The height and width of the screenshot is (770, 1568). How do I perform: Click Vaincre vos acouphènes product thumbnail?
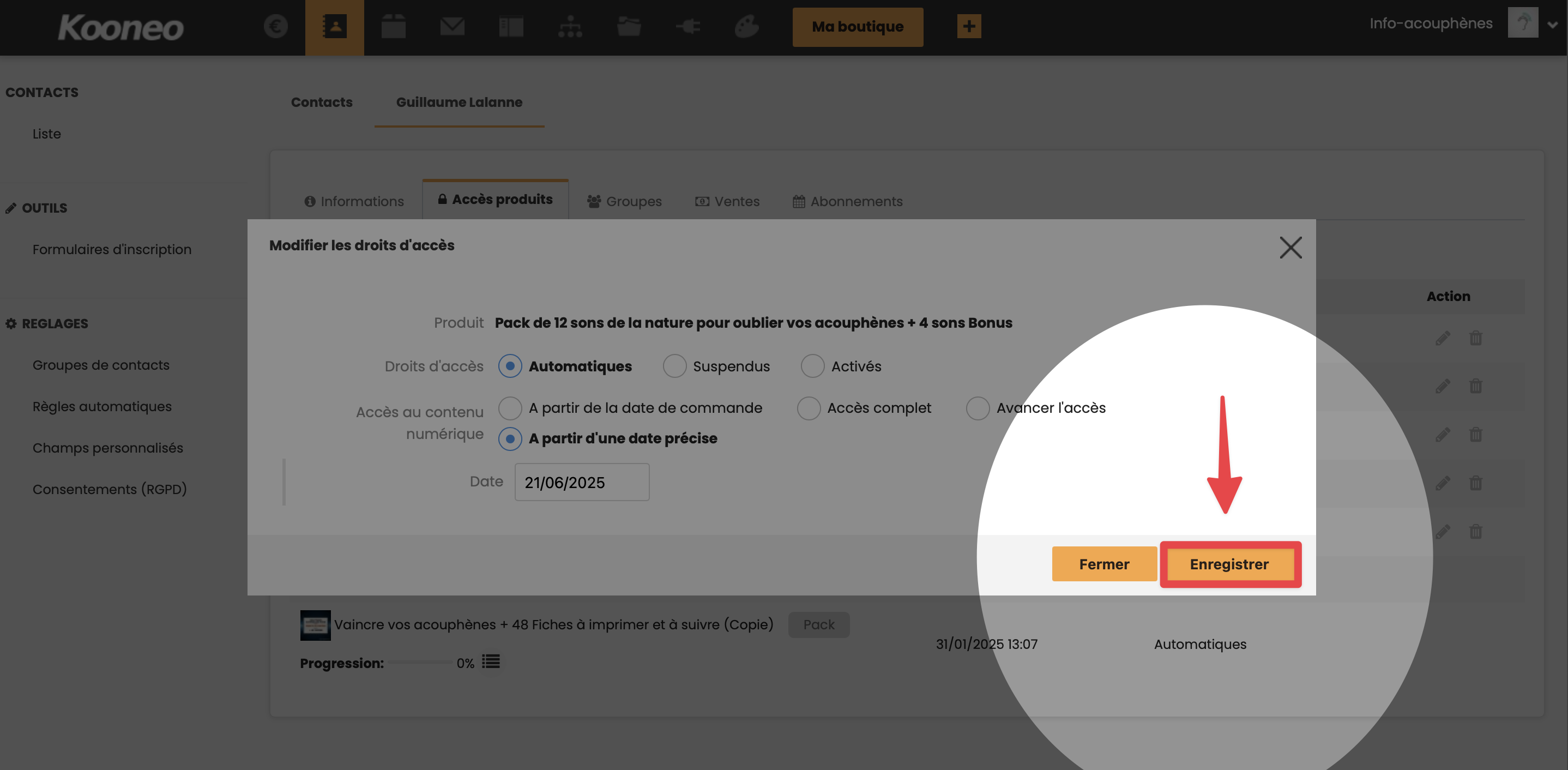[315, 625]
